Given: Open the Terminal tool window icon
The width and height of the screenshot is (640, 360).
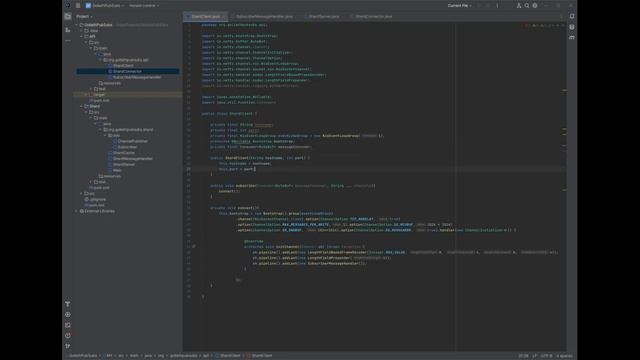Looking at the screenshot, I should tap(68, 325).
